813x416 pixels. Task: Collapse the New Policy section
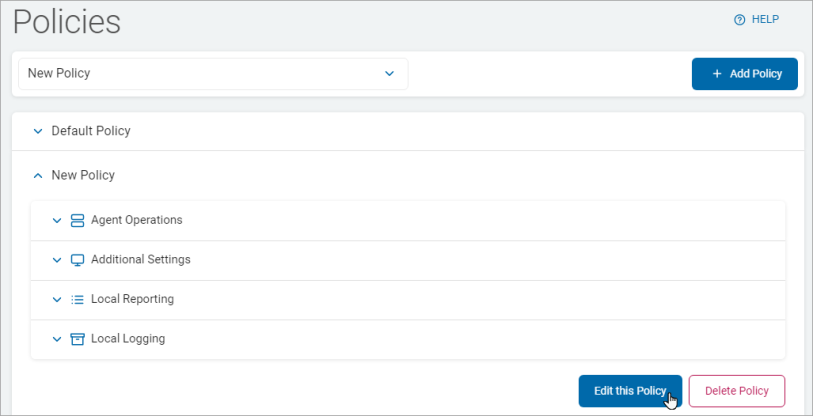pyautogui.click(x=38, y=176)
